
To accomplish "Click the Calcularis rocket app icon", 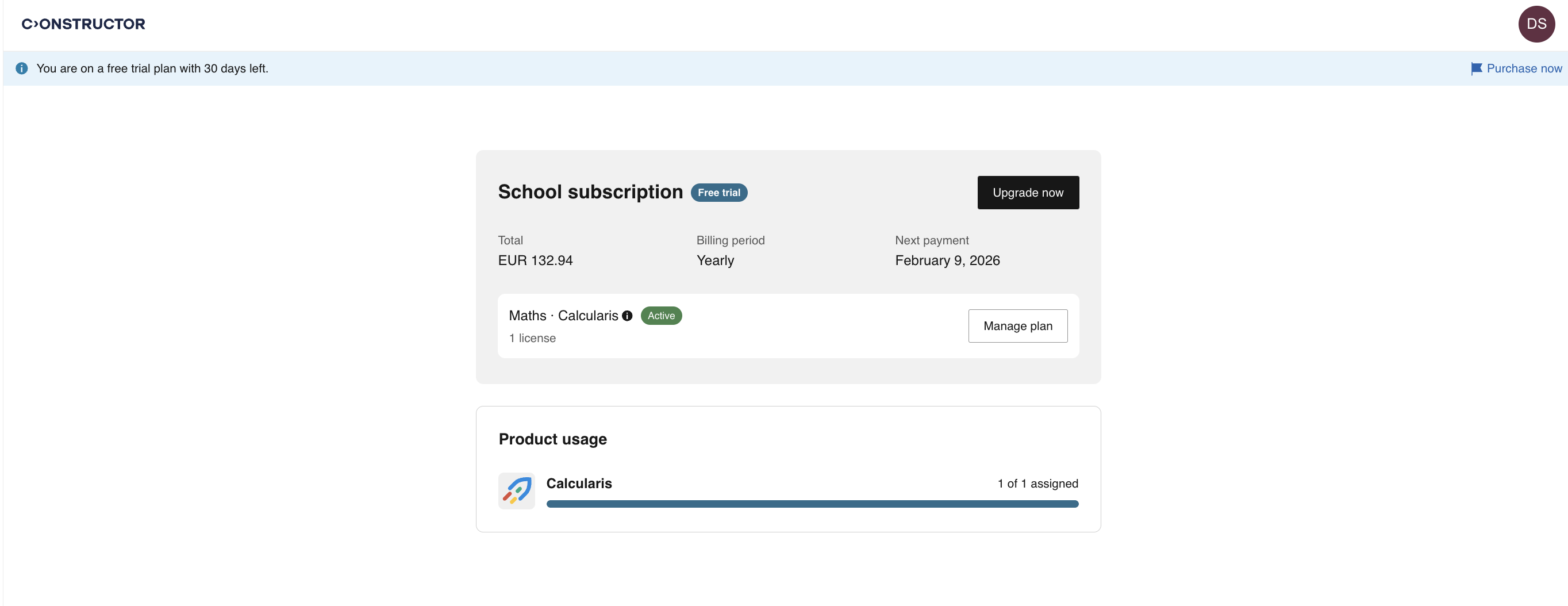I will (516, 490).
